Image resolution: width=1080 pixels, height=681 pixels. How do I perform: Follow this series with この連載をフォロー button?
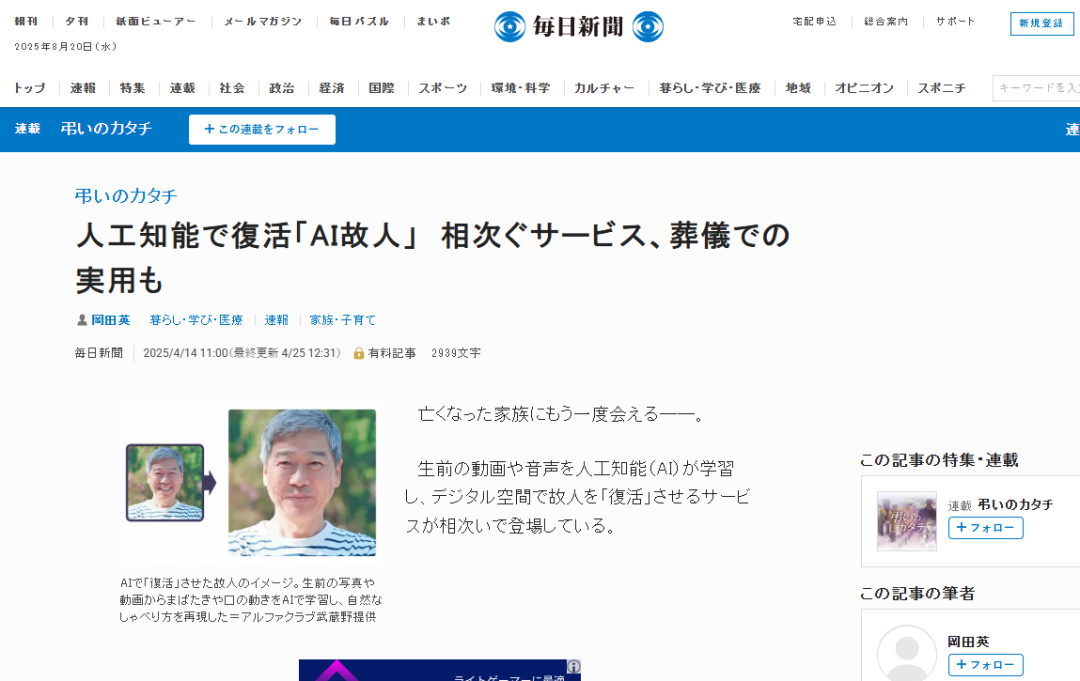click(262, 129)
